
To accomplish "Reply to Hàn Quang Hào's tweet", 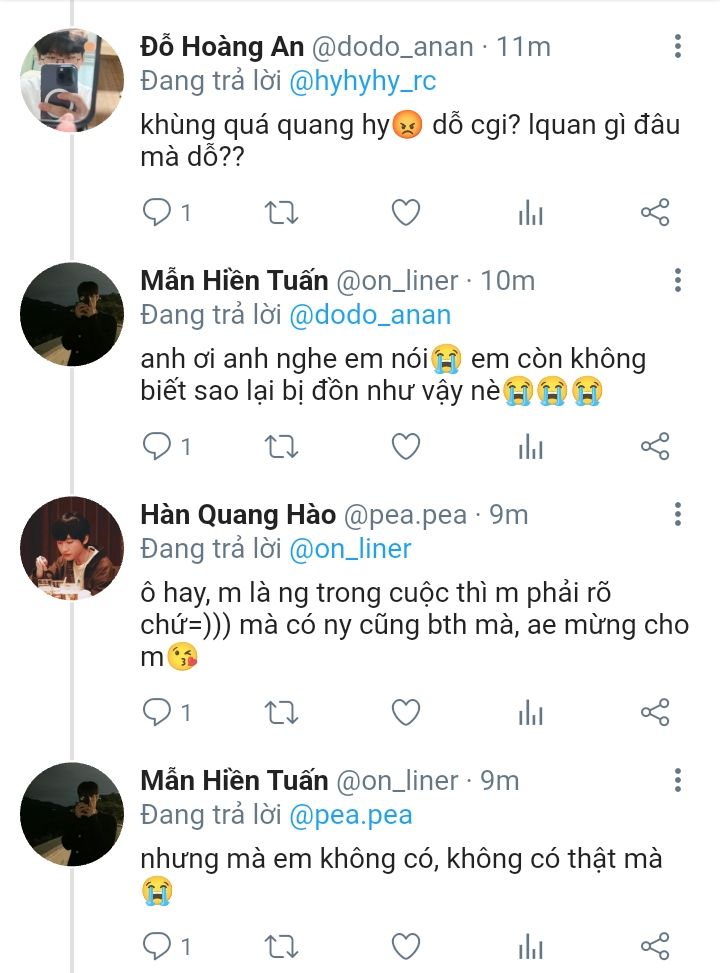I will click(158, 713).
